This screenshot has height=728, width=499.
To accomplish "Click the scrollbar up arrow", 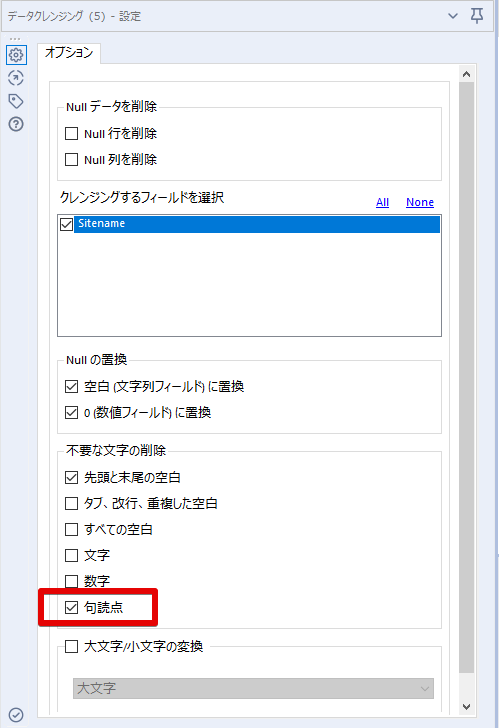I will [x=467, y=74].
